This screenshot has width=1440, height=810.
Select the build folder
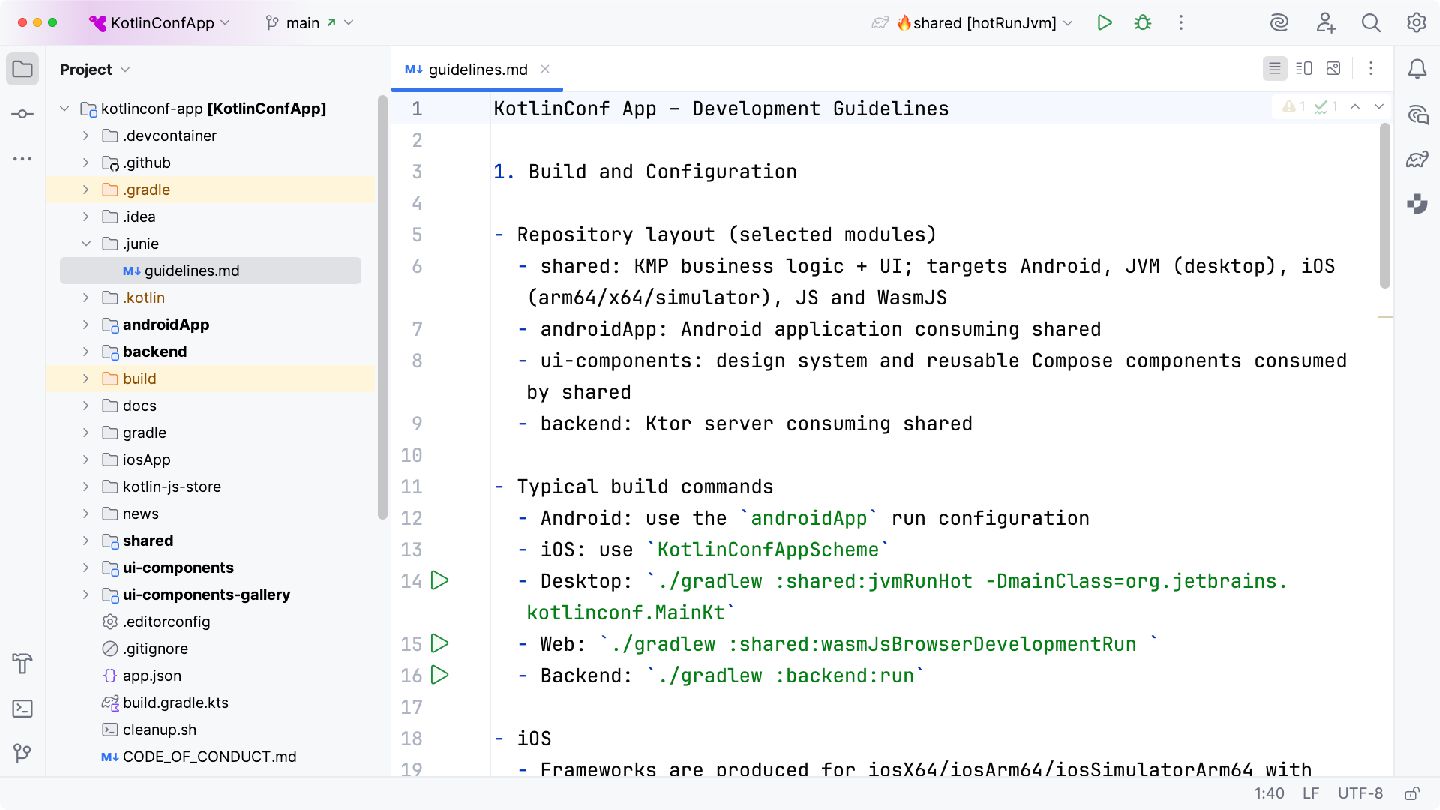[x=139, y=379]
